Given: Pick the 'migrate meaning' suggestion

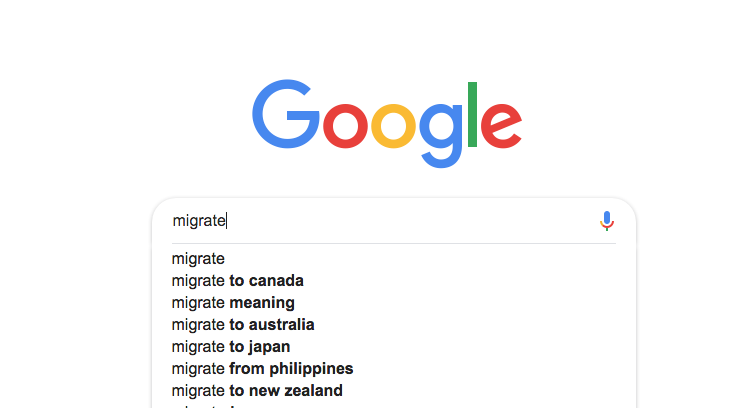Looking at the screenshot, I should pyautogui.click(x=233, y=302).
